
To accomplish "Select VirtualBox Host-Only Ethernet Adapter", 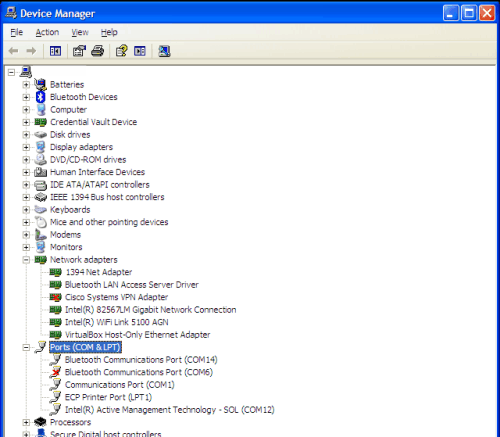I will pos(137,335).
